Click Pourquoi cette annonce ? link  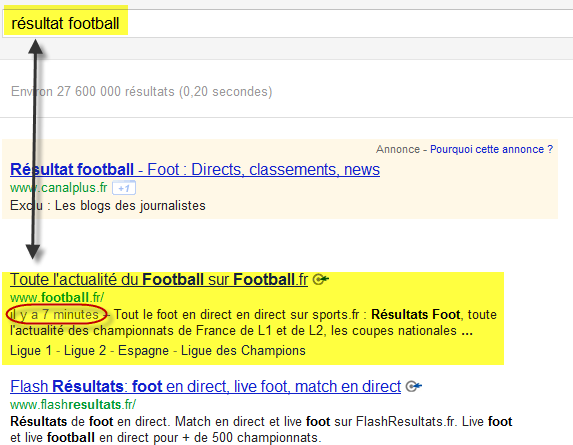point(492,149)
